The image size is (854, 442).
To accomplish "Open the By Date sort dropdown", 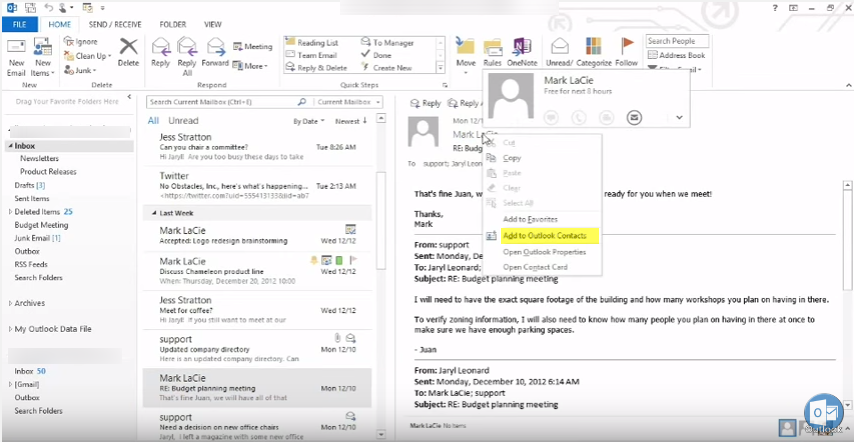I will click(309, 121).
